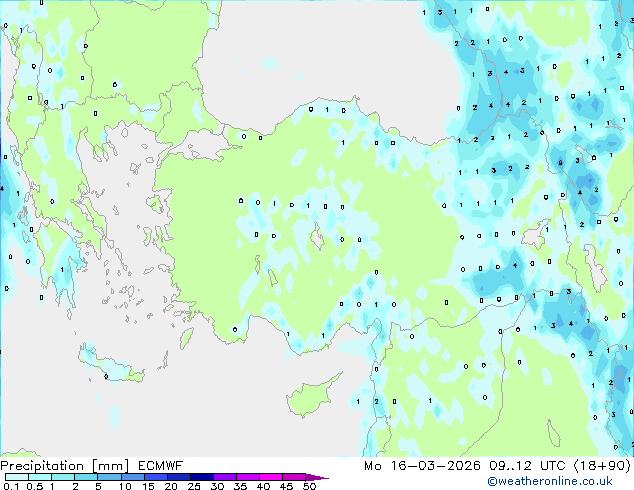
Task: Click the 10–15 mm legend color swatch
Action: [133, 477]
